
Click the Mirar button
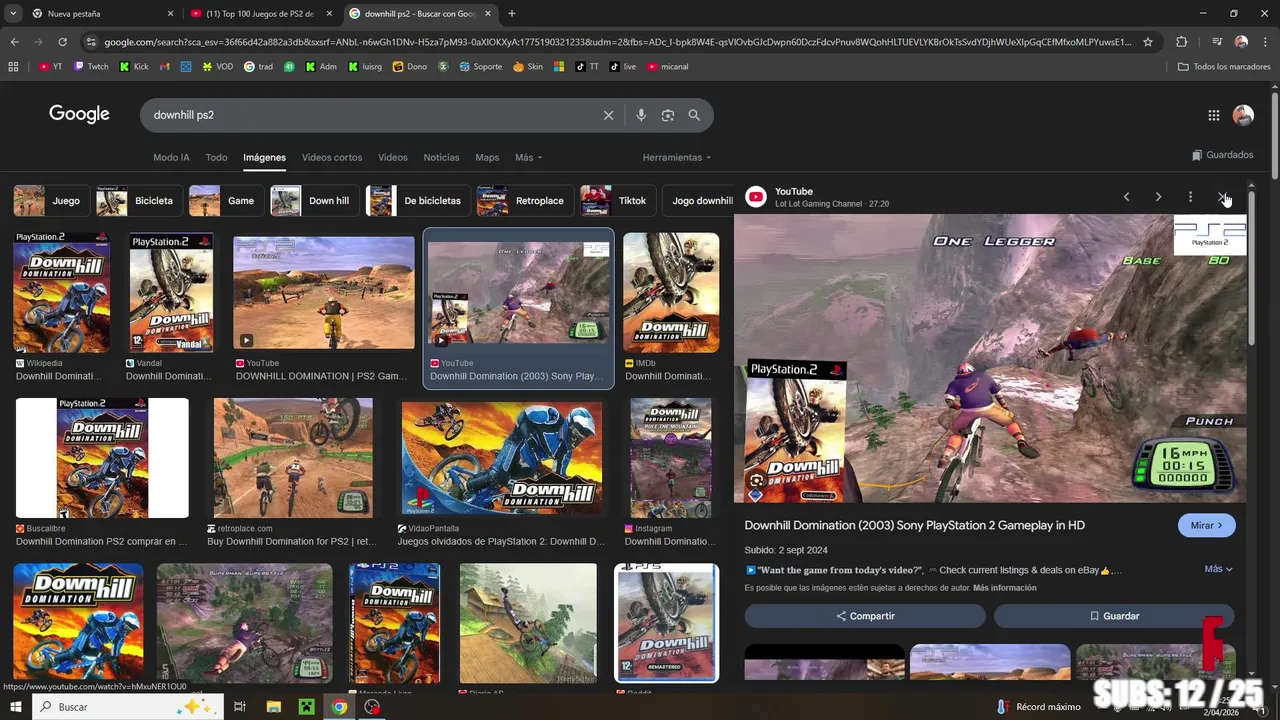pyautogui.click(x=1207, y=525)
